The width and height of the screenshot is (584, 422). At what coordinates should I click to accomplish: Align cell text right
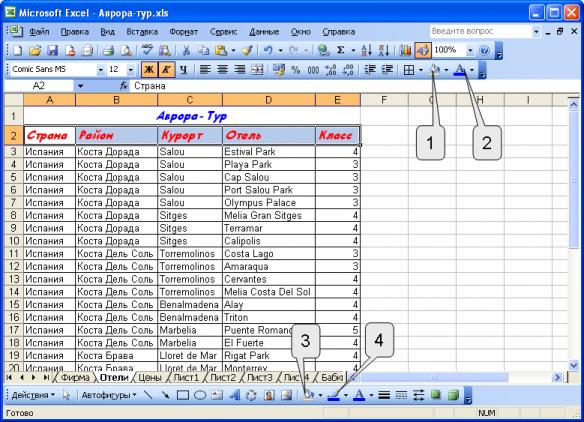pos(240,70)
